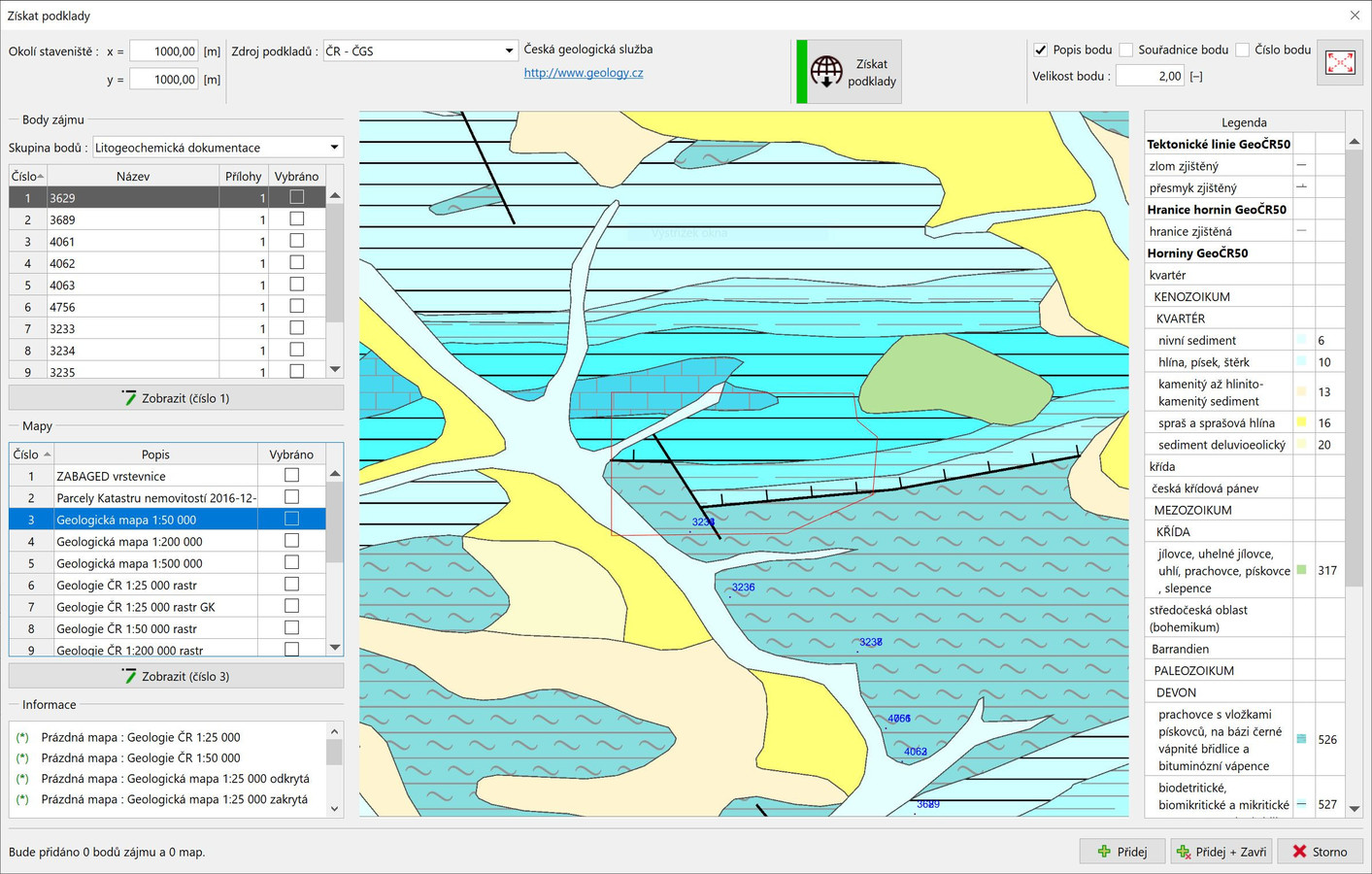The height and width of the screenshot is (874, 1372).
Task: Enable the Číslo bodu checkbox
Action: tap(1242, 50)
